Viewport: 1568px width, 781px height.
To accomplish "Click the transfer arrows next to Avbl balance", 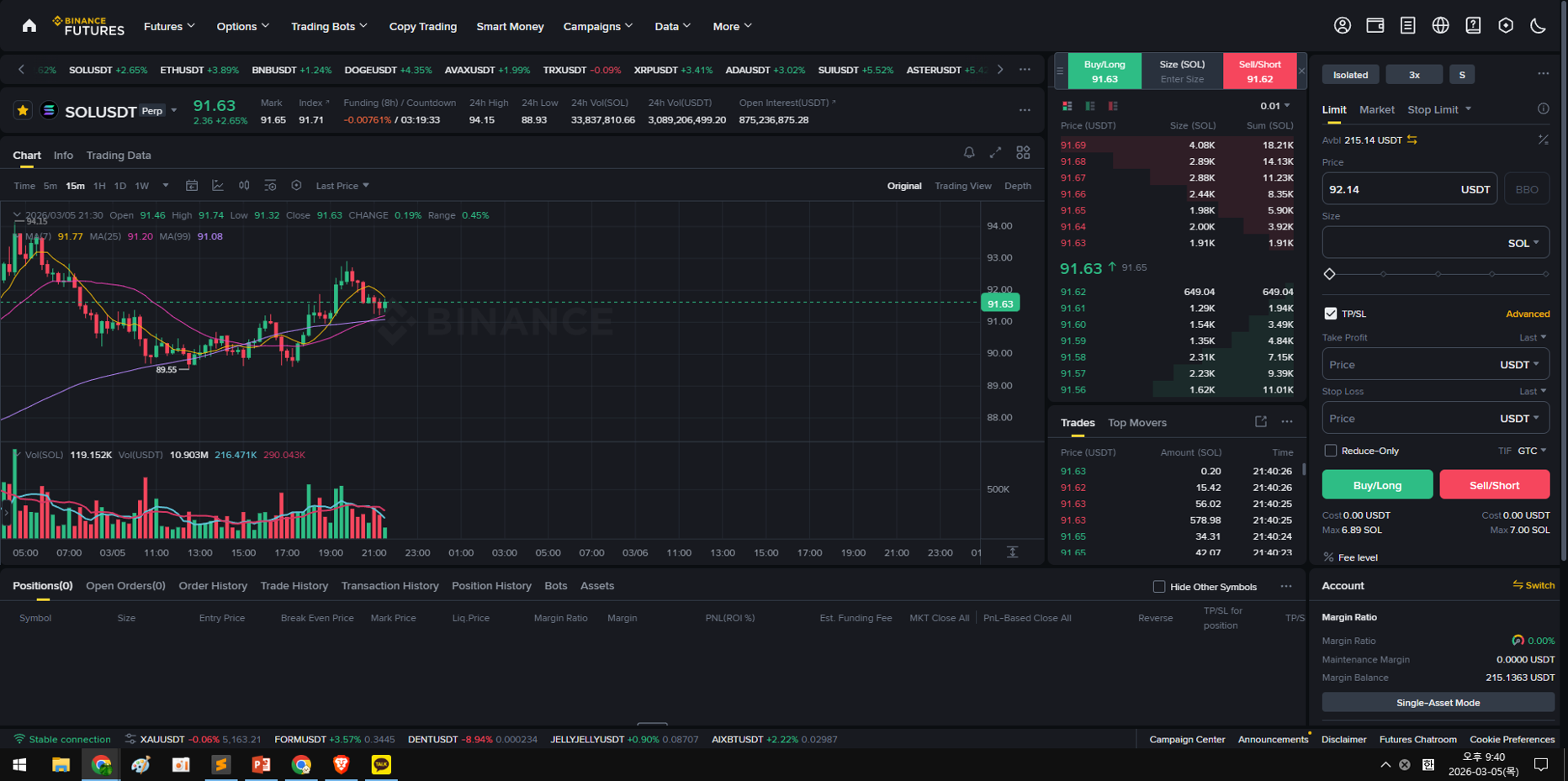I will click(x=1412, y=140).
